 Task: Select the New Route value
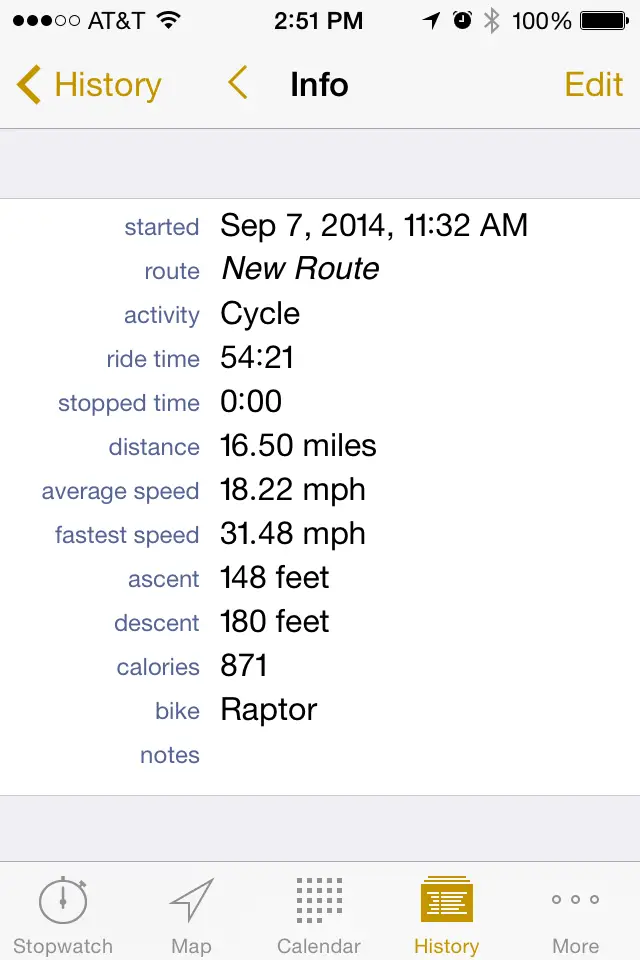[300, 269]
